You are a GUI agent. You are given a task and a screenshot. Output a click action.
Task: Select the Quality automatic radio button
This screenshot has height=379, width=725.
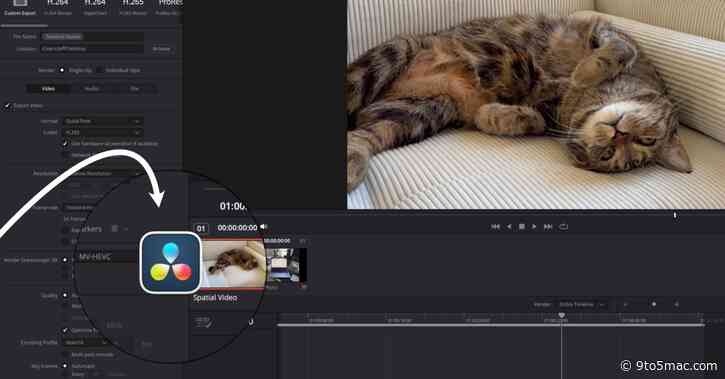[65, 295]
